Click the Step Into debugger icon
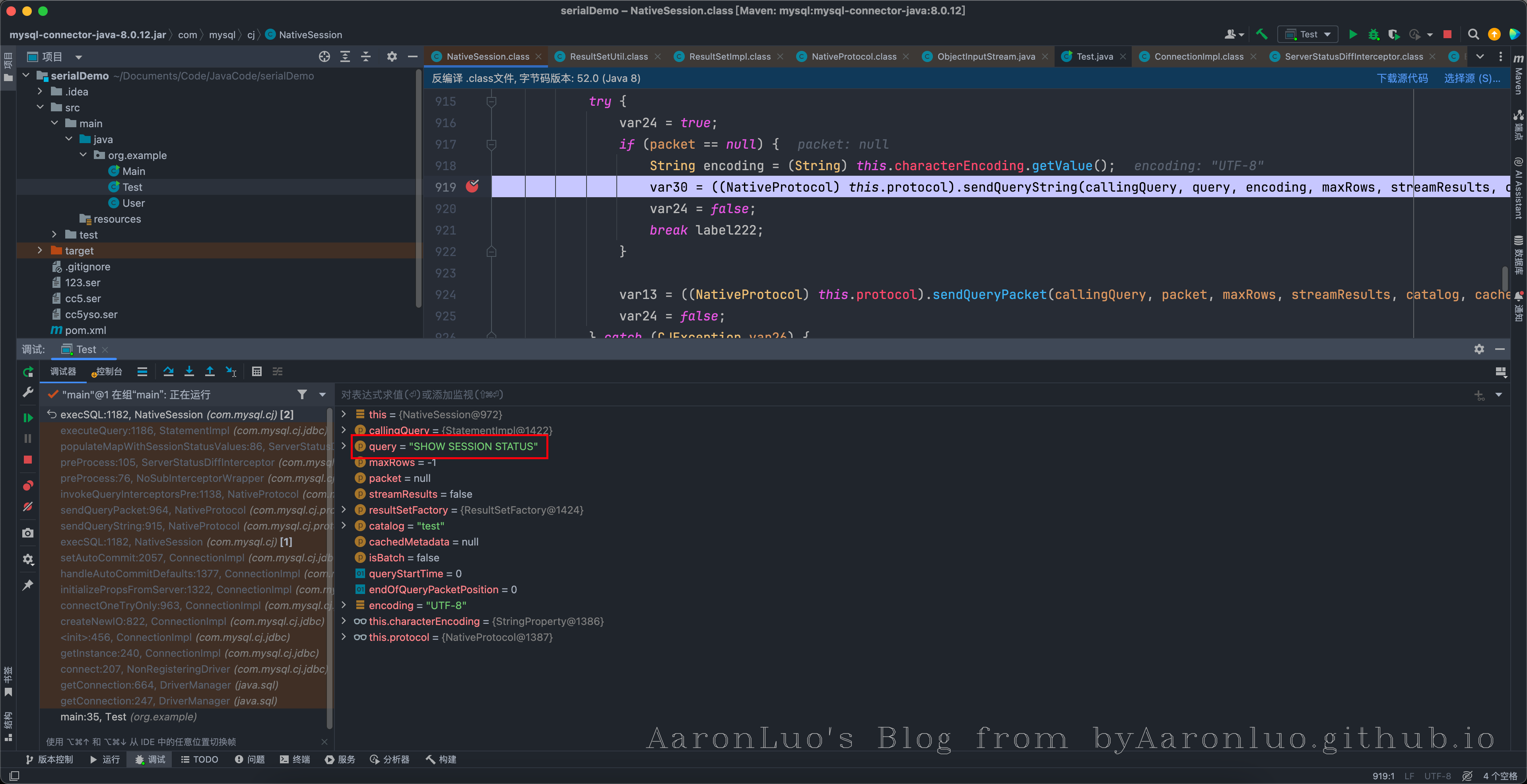Viewport: 1527px width, 784px height. pyautogui.click(x=189, y=372)
